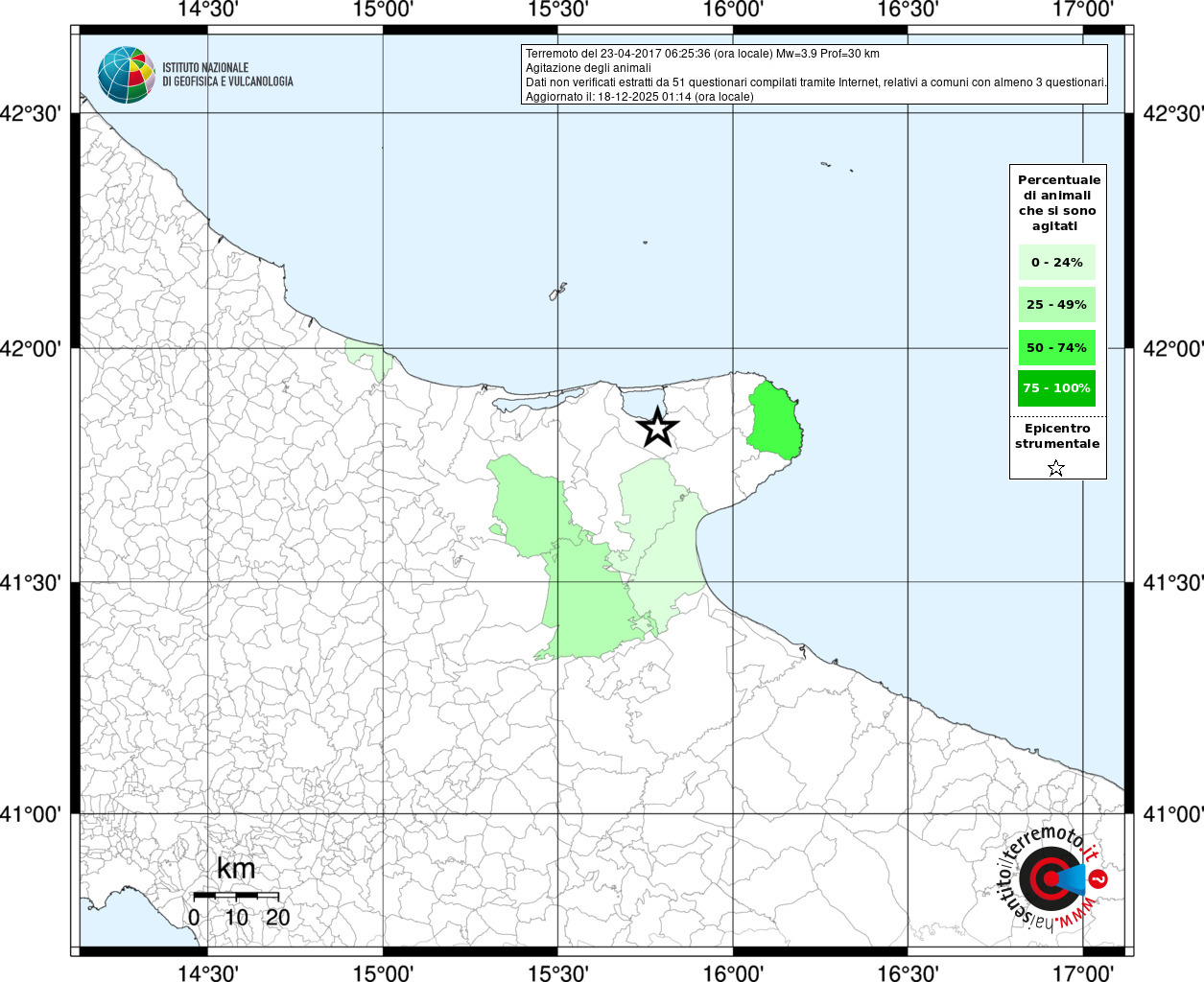This screenshot has height=982, width=1204.
Task: Click the top axis label 17°00'
Action: (x=1083, y=11)
